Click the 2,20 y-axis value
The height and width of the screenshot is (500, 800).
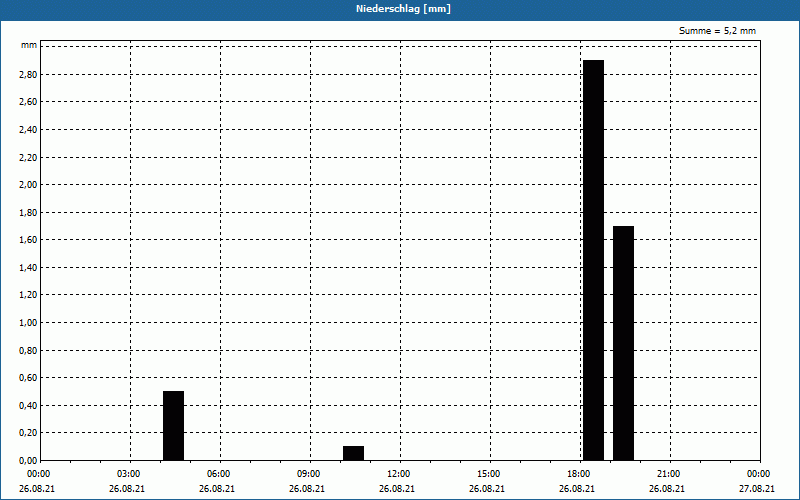click(x=28, y=158)
